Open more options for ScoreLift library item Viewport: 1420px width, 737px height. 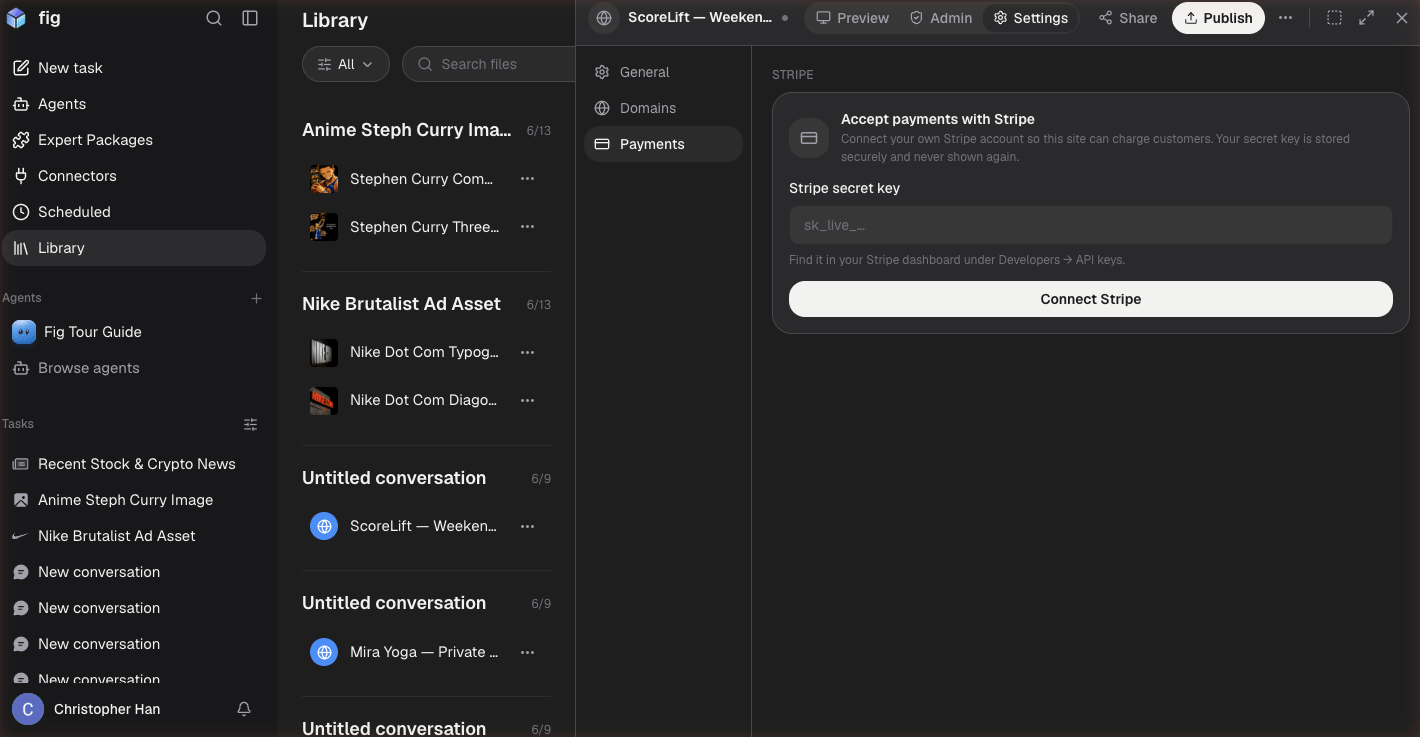click(x=527, y=526)
